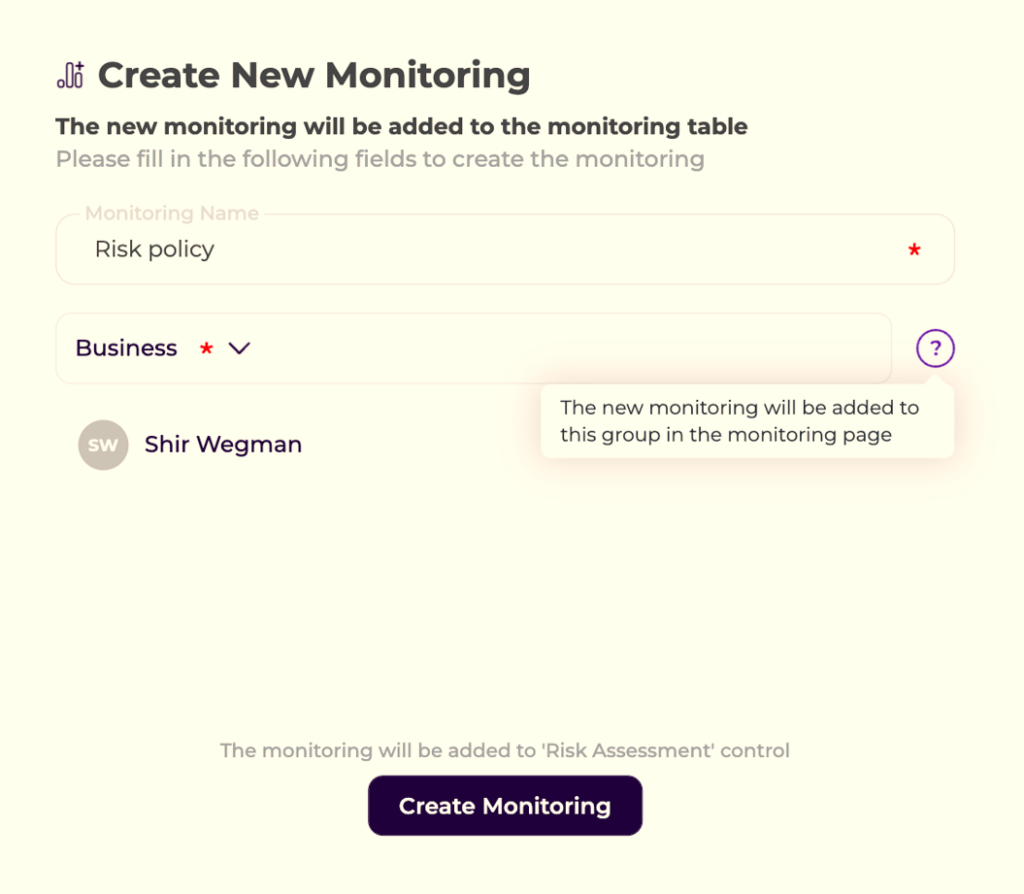
Task: Click the SW avatar circle
Action: [103, 445]
